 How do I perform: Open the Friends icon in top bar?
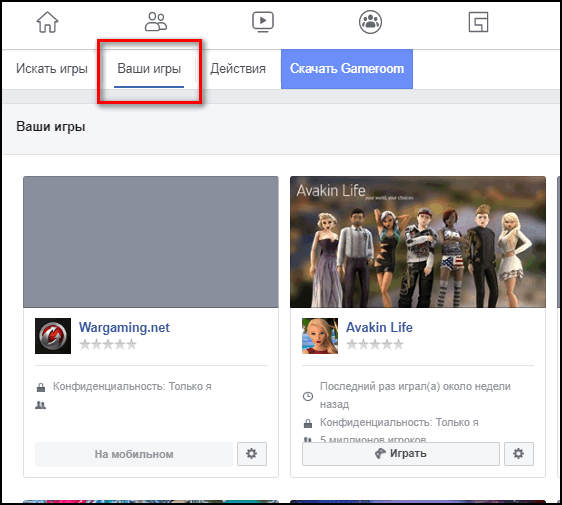point(156,22)
